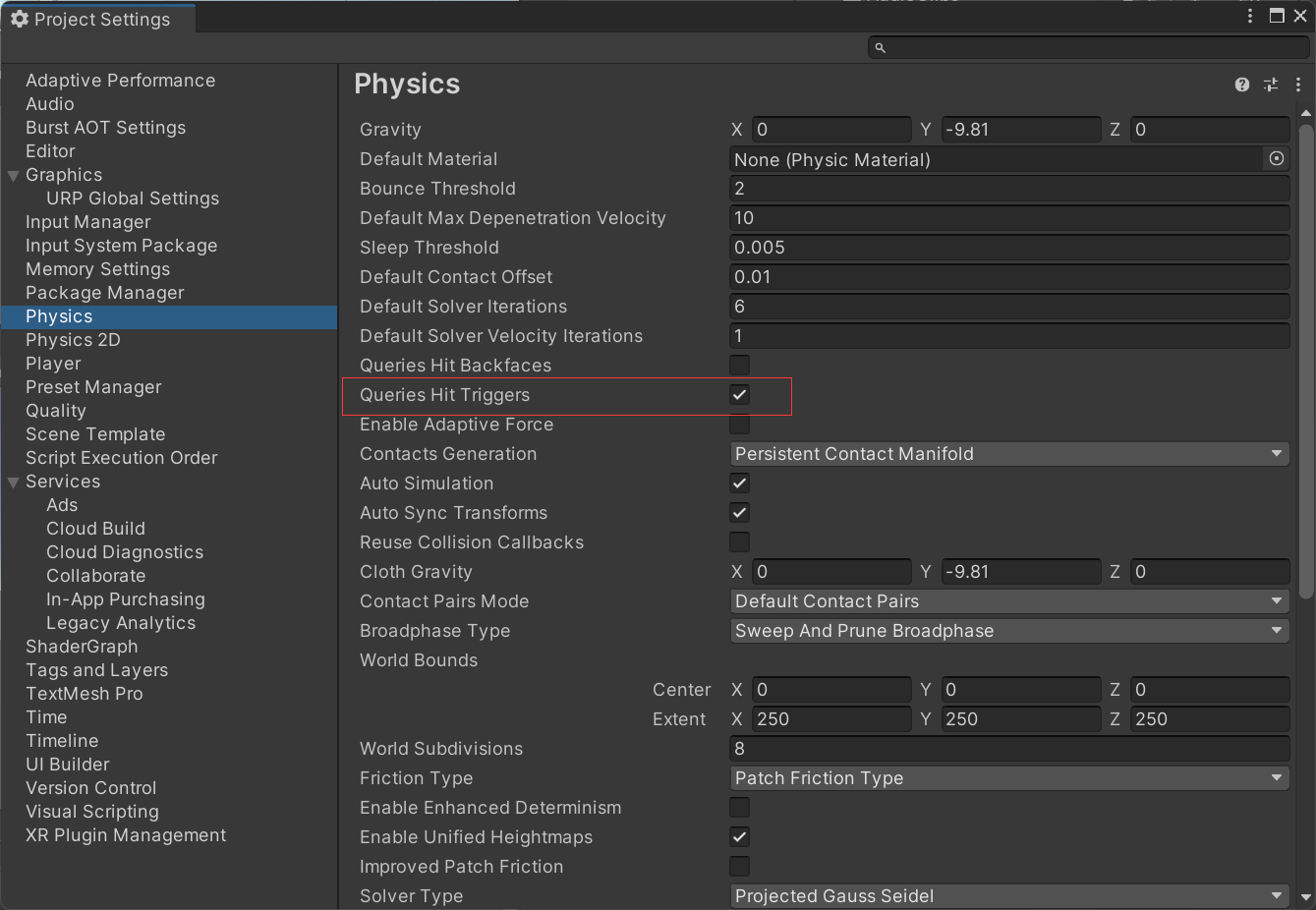The width and height of the screenshot is (1316, 910).
Task: Click Gravity Y value field
Action: (1021, 129)
